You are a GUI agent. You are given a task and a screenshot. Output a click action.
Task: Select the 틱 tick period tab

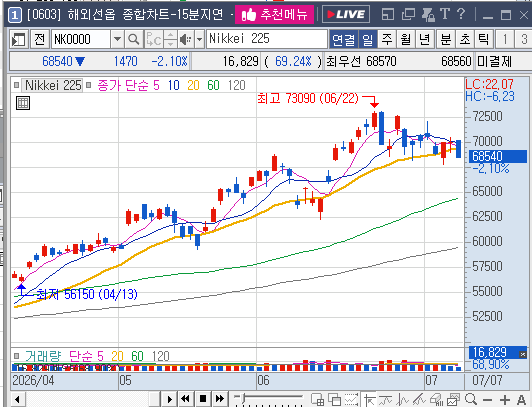pos(484,40)
